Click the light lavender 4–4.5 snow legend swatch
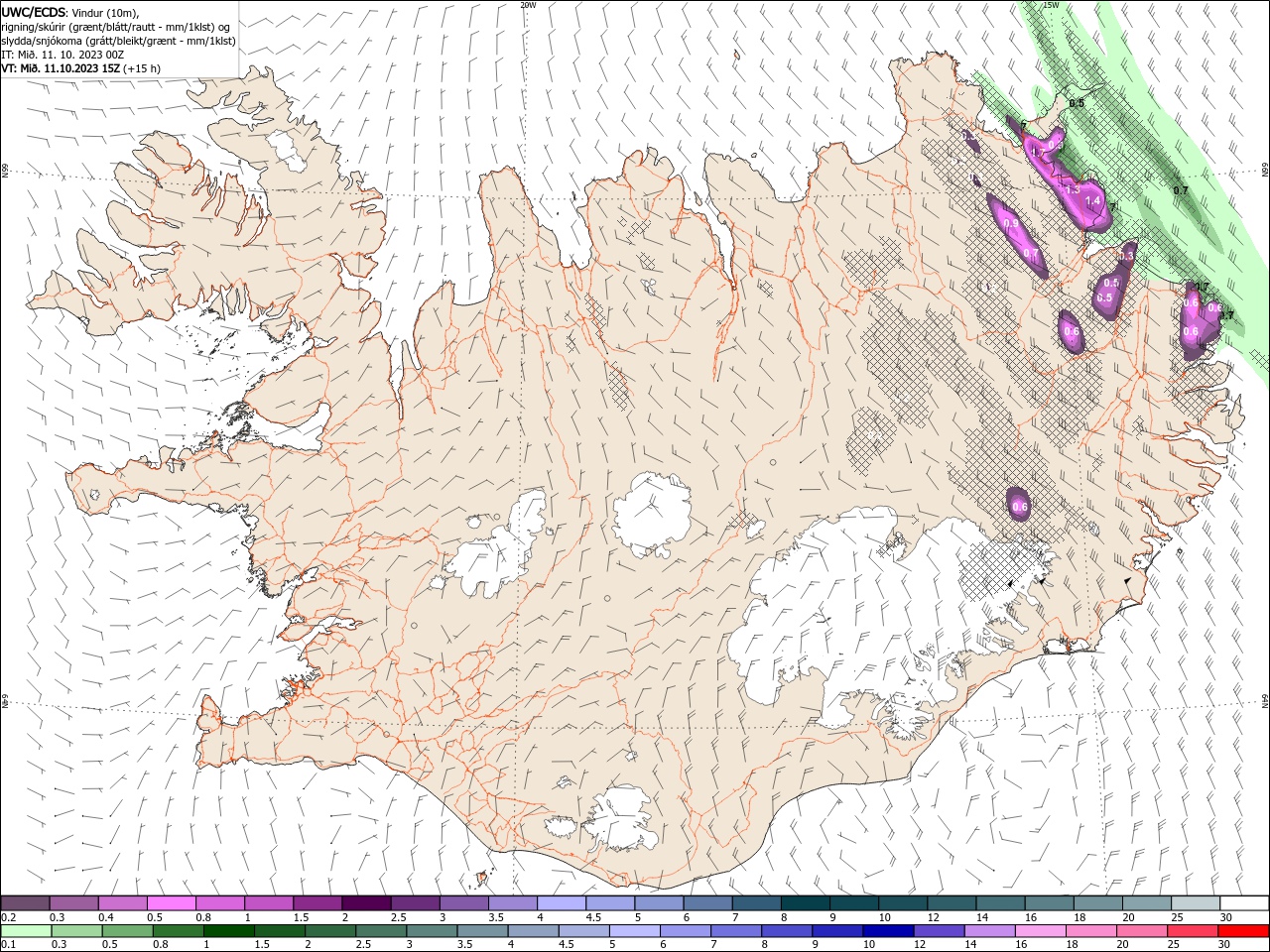Image resolution: width=1270 pixels, height=952 pixels. (x=561, y=903)
